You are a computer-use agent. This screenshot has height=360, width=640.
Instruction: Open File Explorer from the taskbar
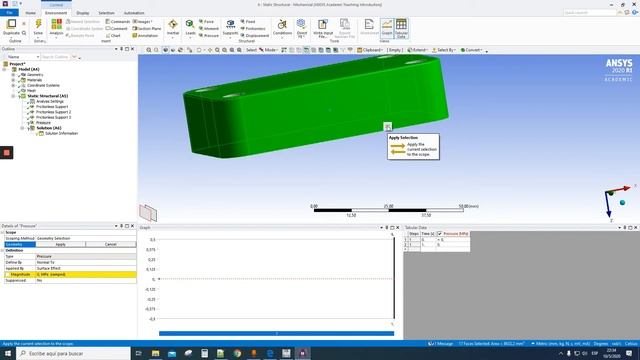[156, 353]
